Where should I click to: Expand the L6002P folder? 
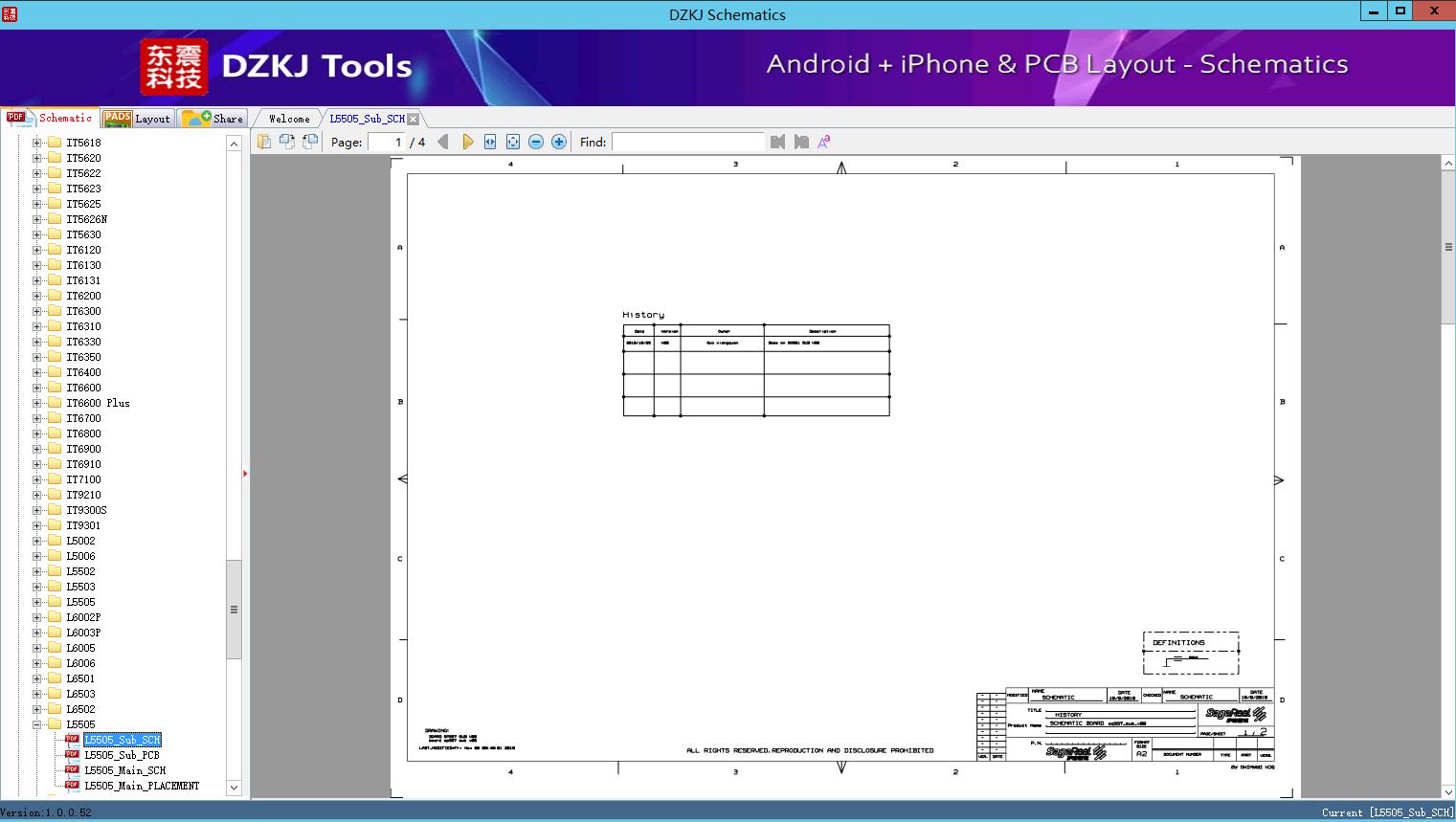[37, 617]
